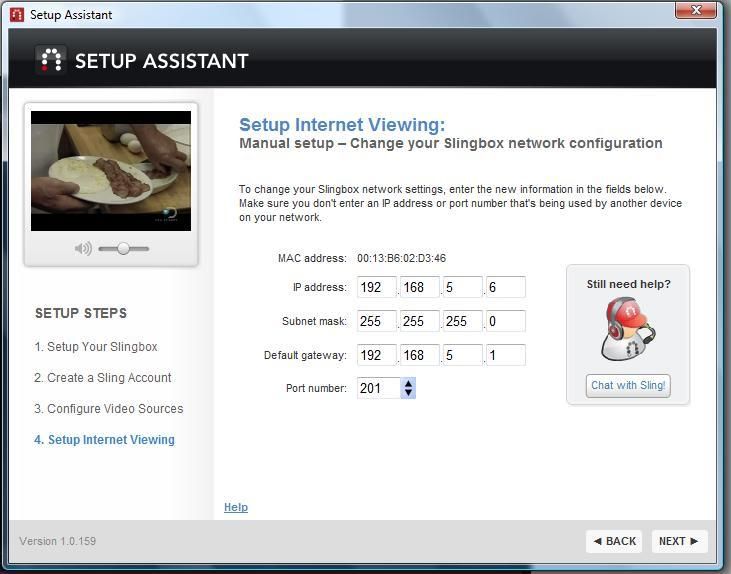Screen dimensions: 731x574
Task: Adjust the video preview volume slider
Action: click(x=124, y=249)
